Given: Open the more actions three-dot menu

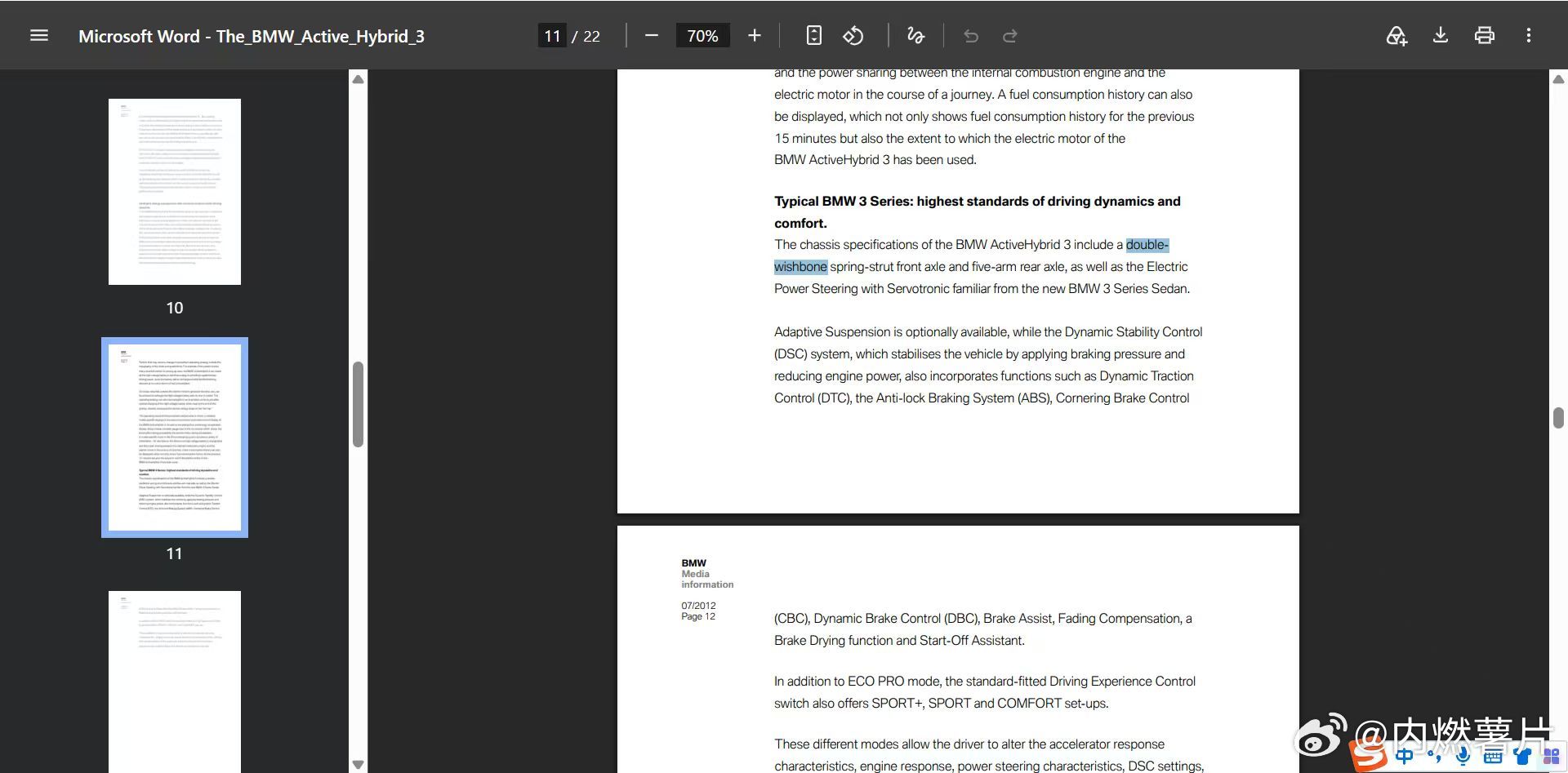Looking at the screenshot, I should click(x=1529, y=36).
